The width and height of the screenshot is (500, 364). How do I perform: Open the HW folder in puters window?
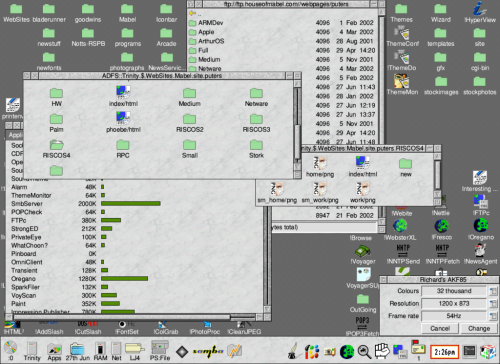[56, 97]
